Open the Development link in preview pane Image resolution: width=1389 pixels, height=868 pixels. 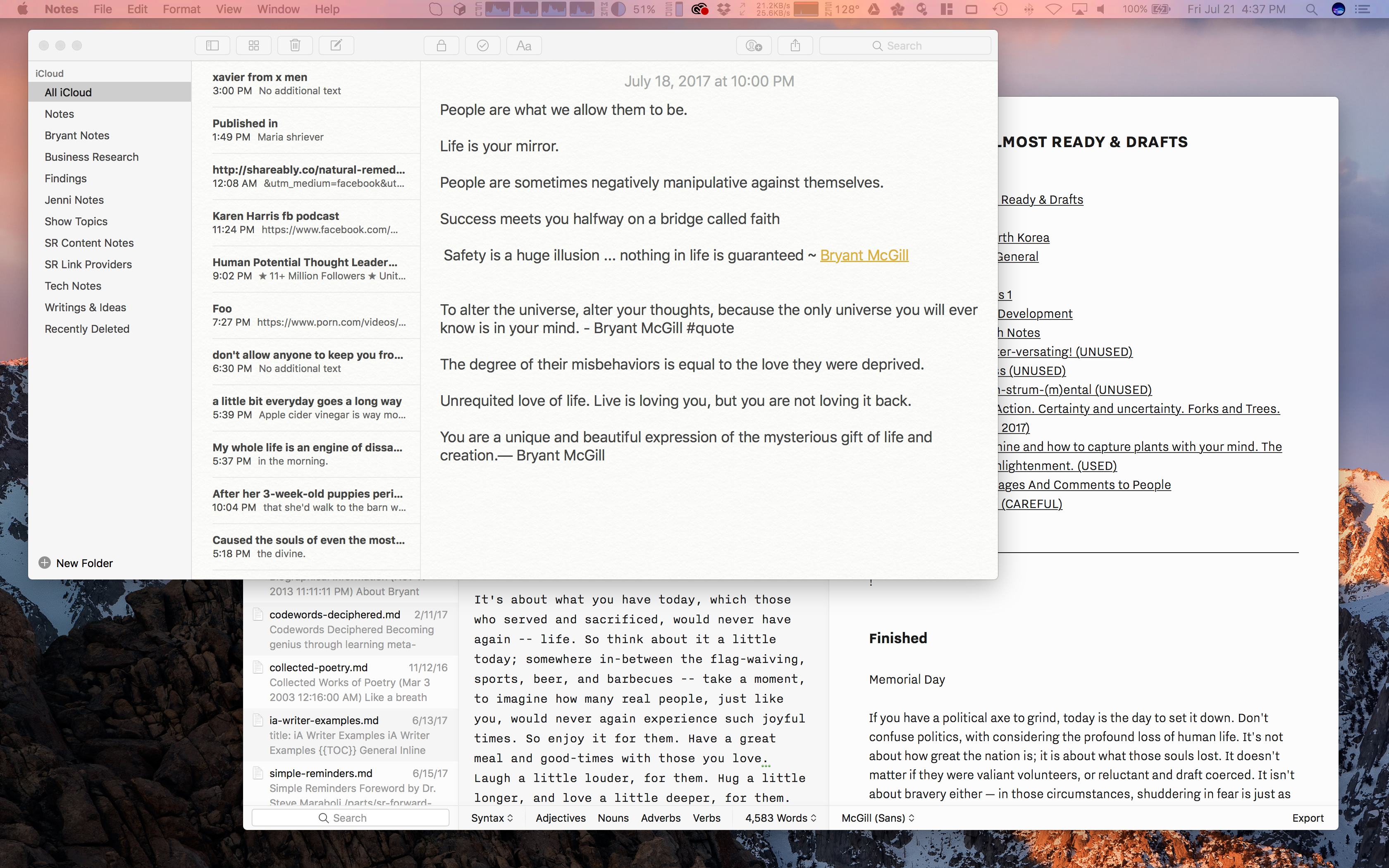(1035, 313)
